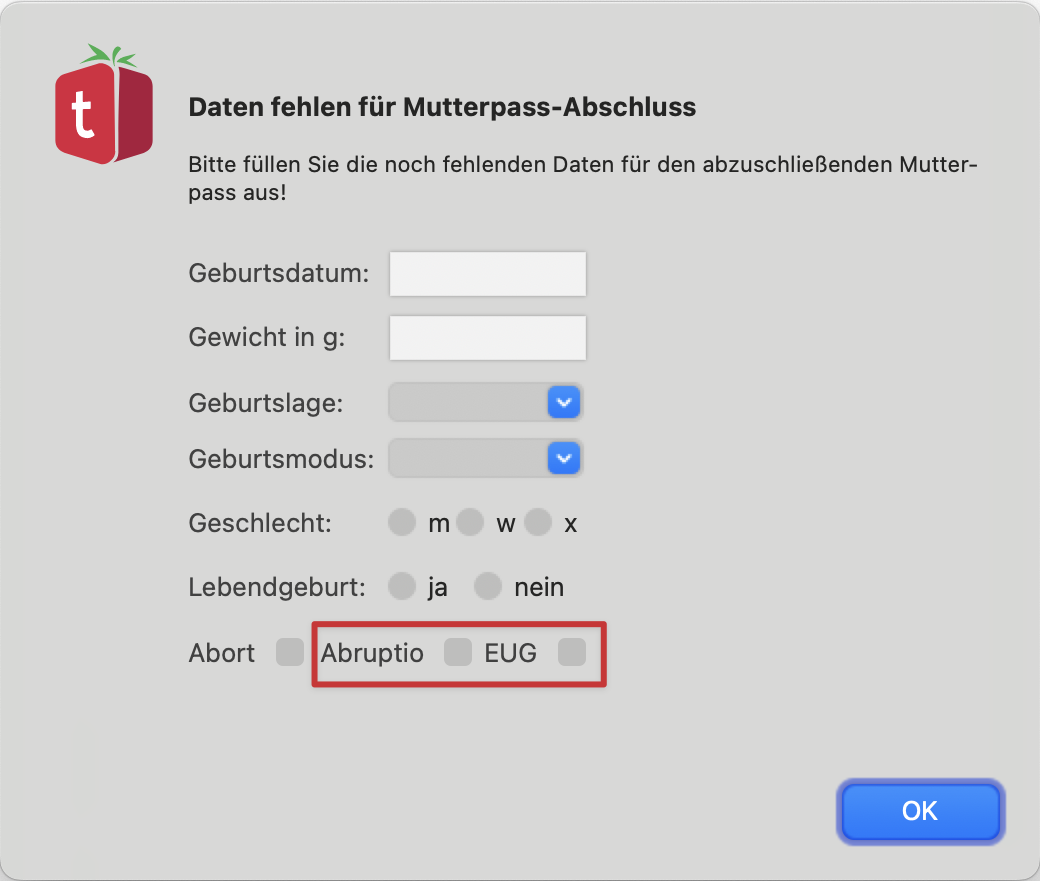Enable the Abort checkbox

coord(289,652)
